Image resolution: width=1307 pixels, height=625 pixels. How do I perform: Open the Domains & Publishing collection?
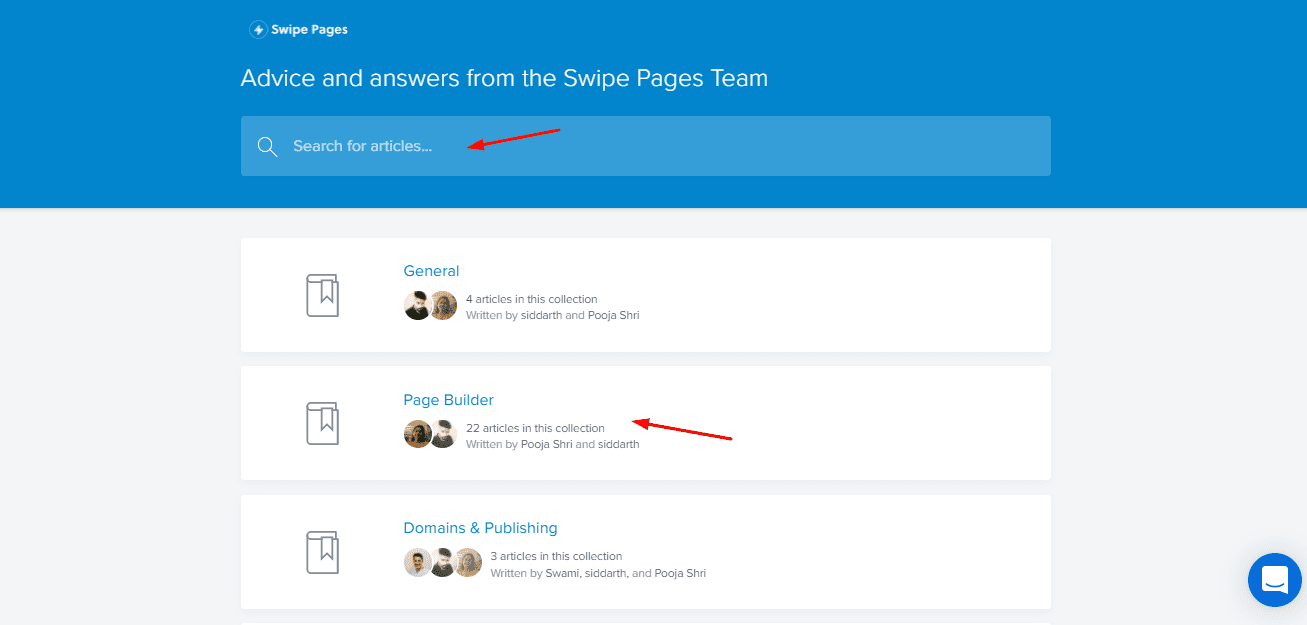480,528
